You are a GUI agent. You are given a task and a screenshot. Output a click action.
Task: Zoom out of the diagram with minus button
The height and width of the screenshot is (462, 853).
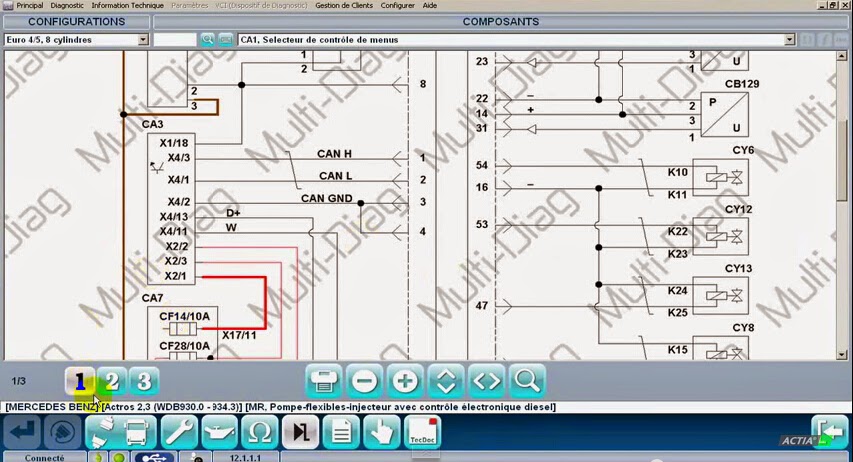click(x=364, y=381)
